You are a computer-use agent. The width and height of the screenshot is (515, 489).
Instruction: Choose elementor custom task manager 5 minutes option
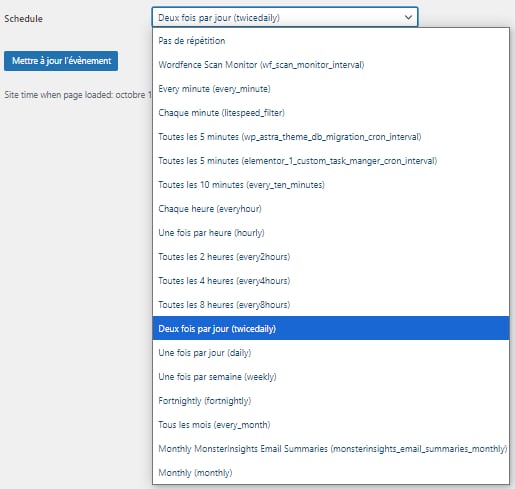331,161
